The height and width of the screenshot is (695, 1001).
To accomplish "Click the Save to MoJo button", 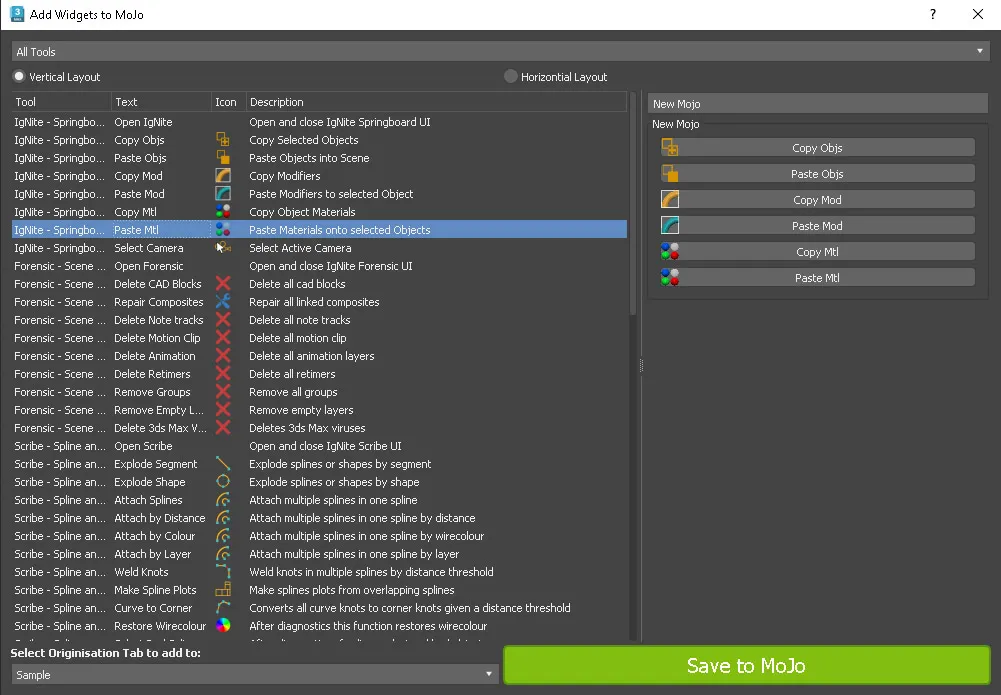I will 746,666.
